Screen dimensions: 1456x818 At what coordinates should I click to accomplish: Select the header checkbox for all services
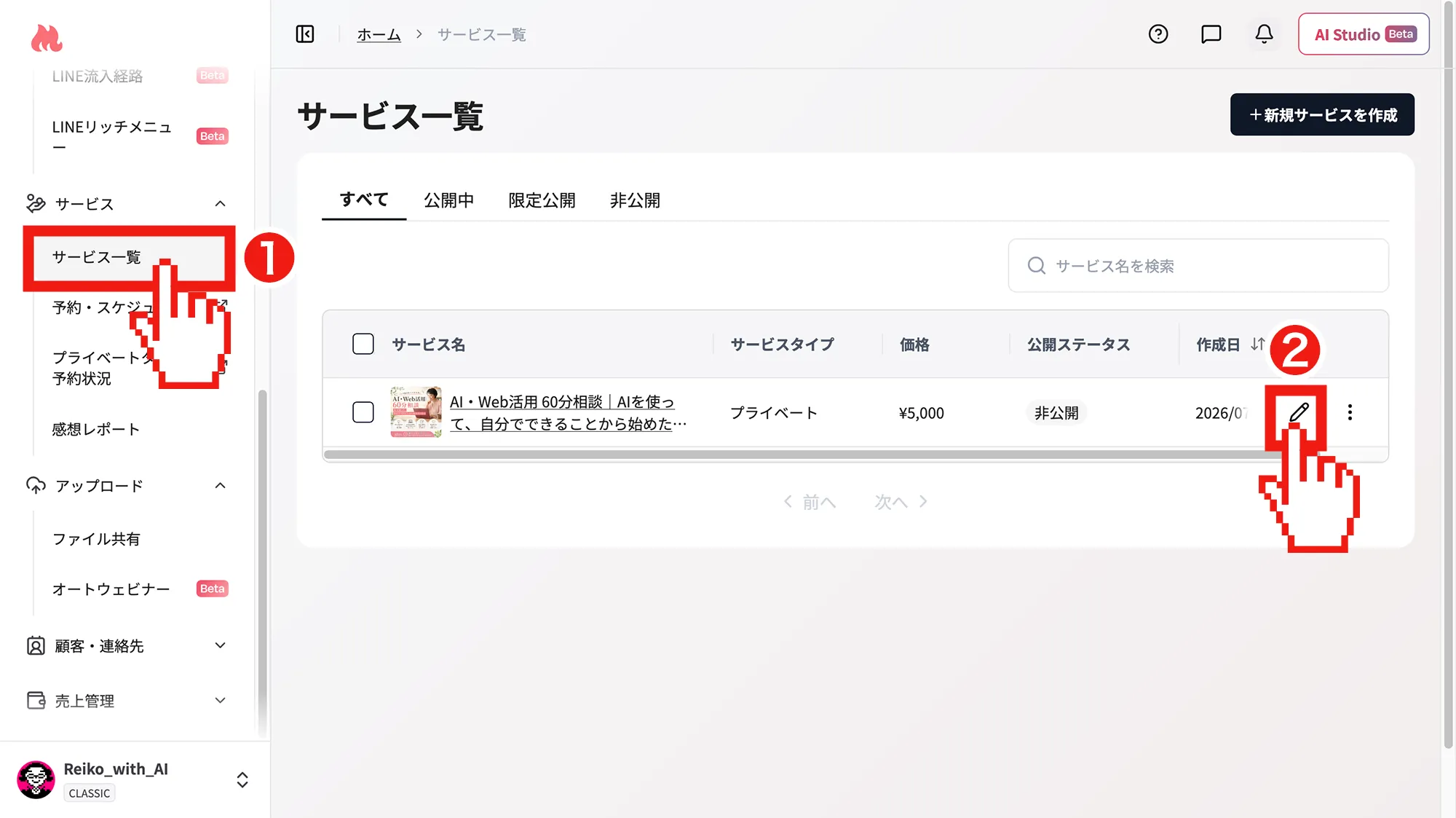tap(363, 344)
